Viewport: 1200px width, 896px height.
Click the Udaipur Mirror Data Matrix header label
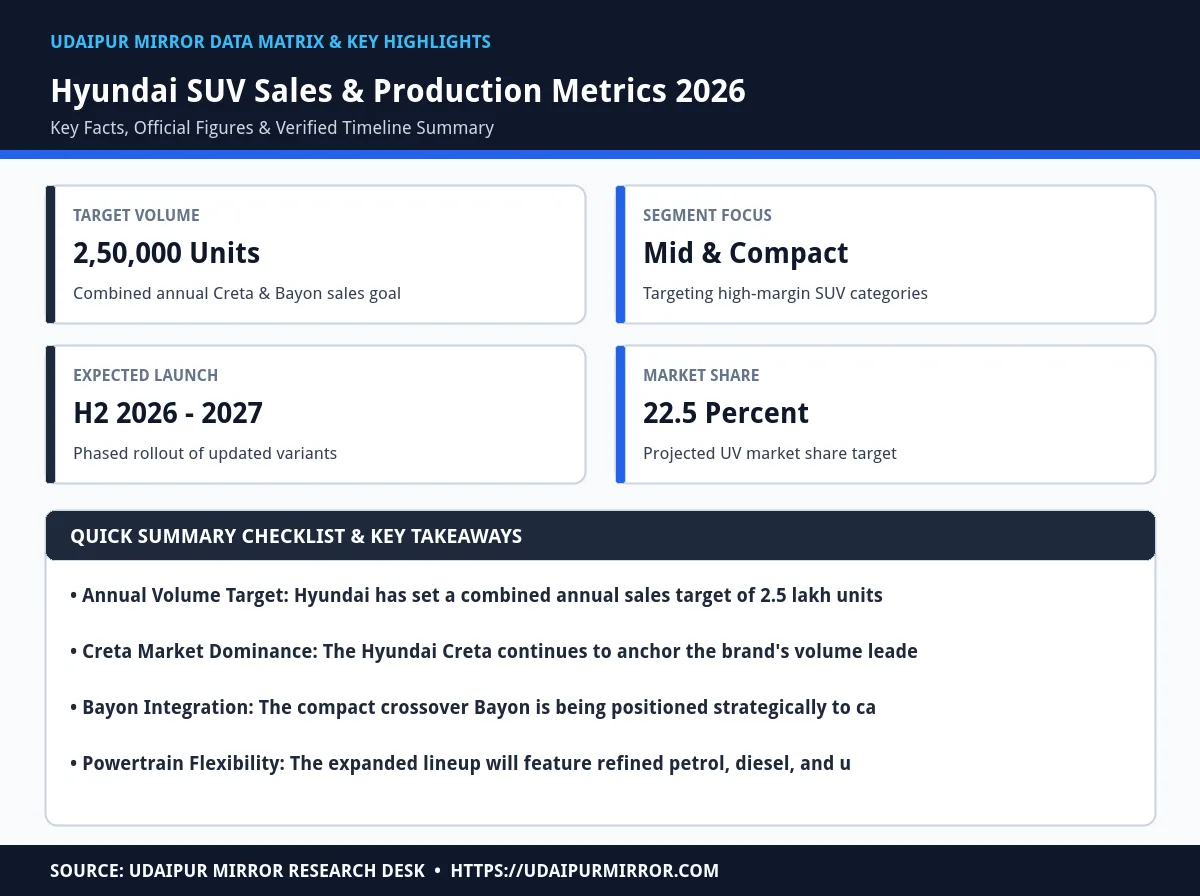pyautogui.click(x=270, y=42)
